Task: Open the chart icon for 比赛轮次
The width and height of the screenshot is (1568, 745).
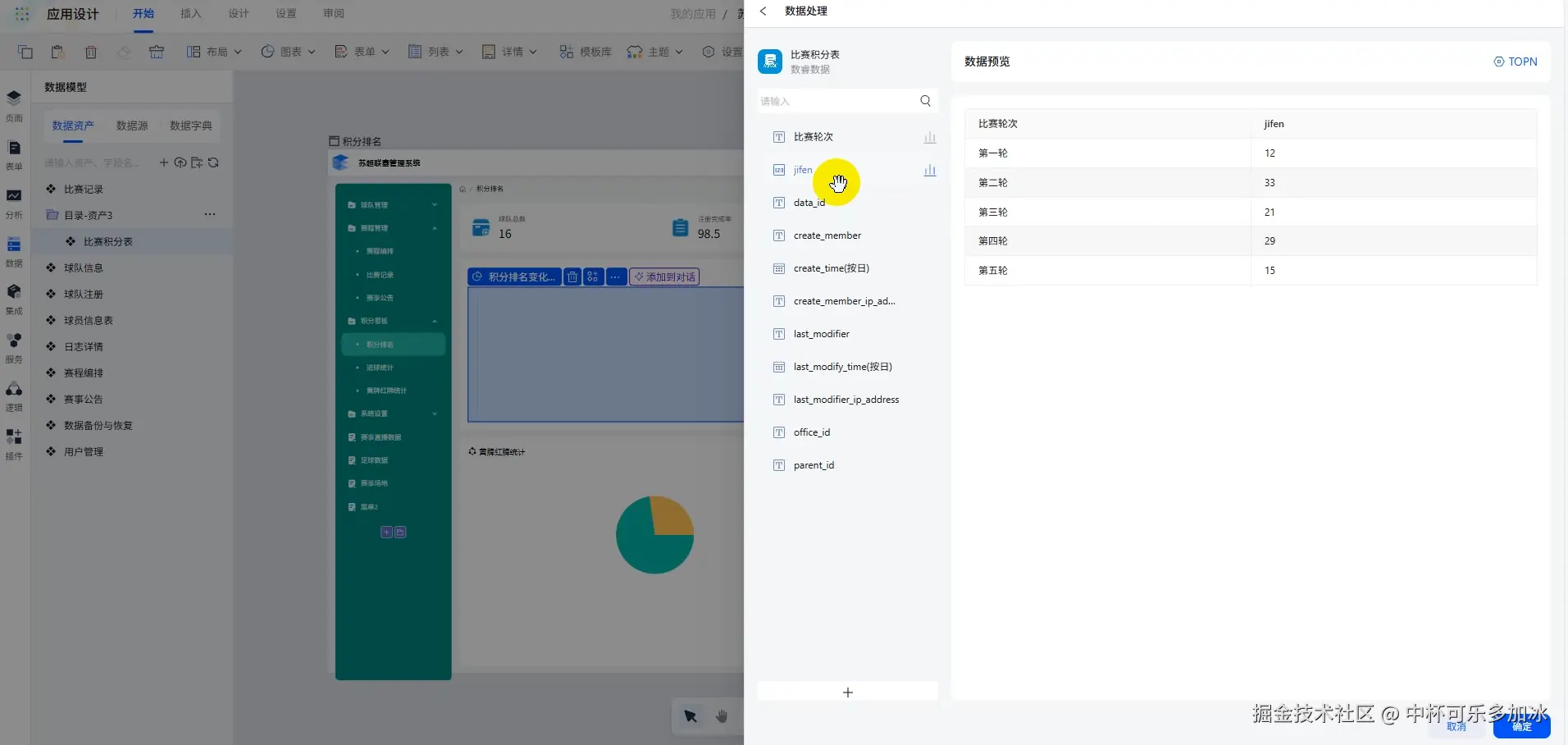Action: [930, 138]
